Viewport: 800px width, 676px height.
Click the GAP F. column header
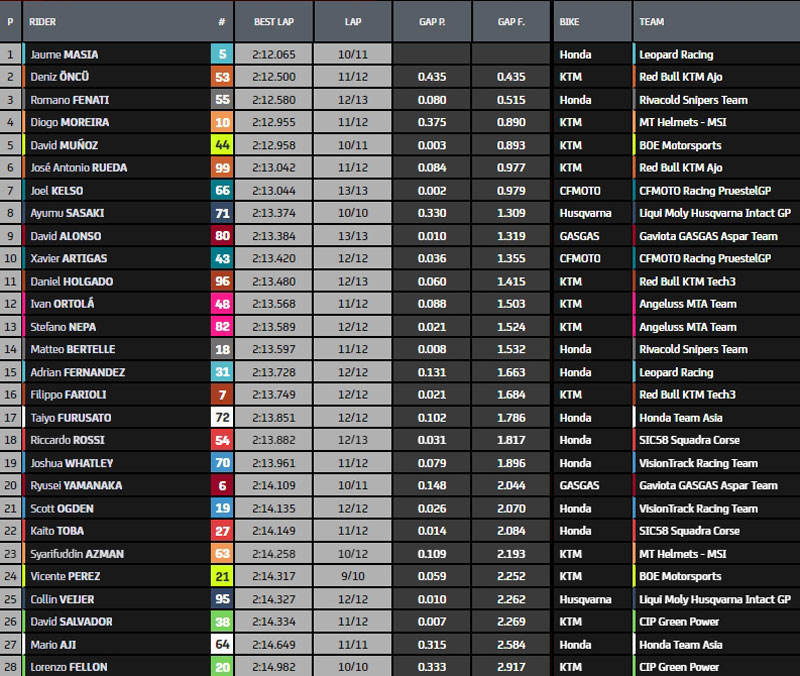tap(512, 20)
